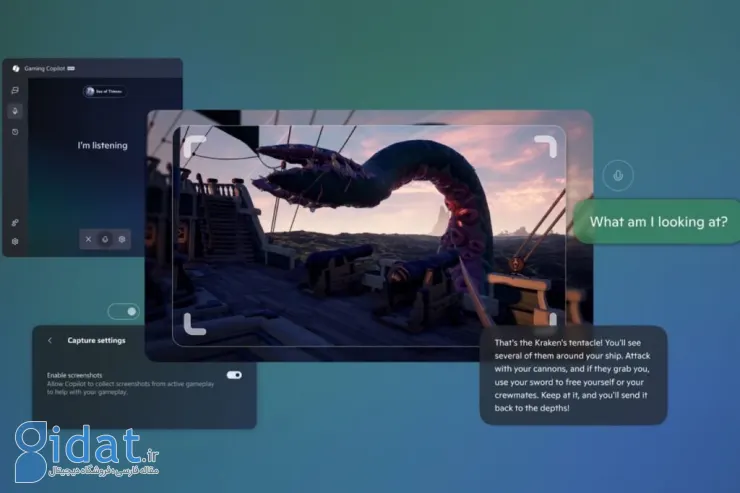Viewport: 740px width, 493px height.
Task: Go back from Capture settings
Action: tap(50, 340)
